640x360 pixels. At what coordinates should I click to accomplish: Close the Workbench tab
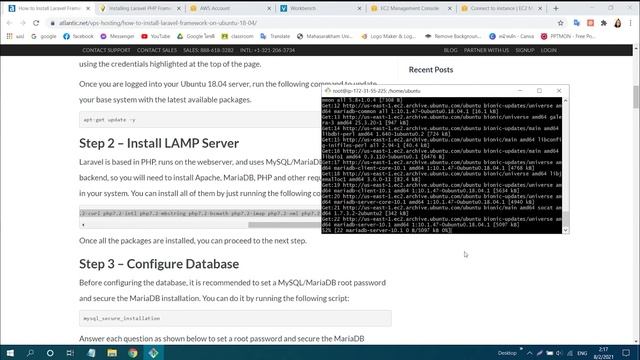click(x=359, y=8)
